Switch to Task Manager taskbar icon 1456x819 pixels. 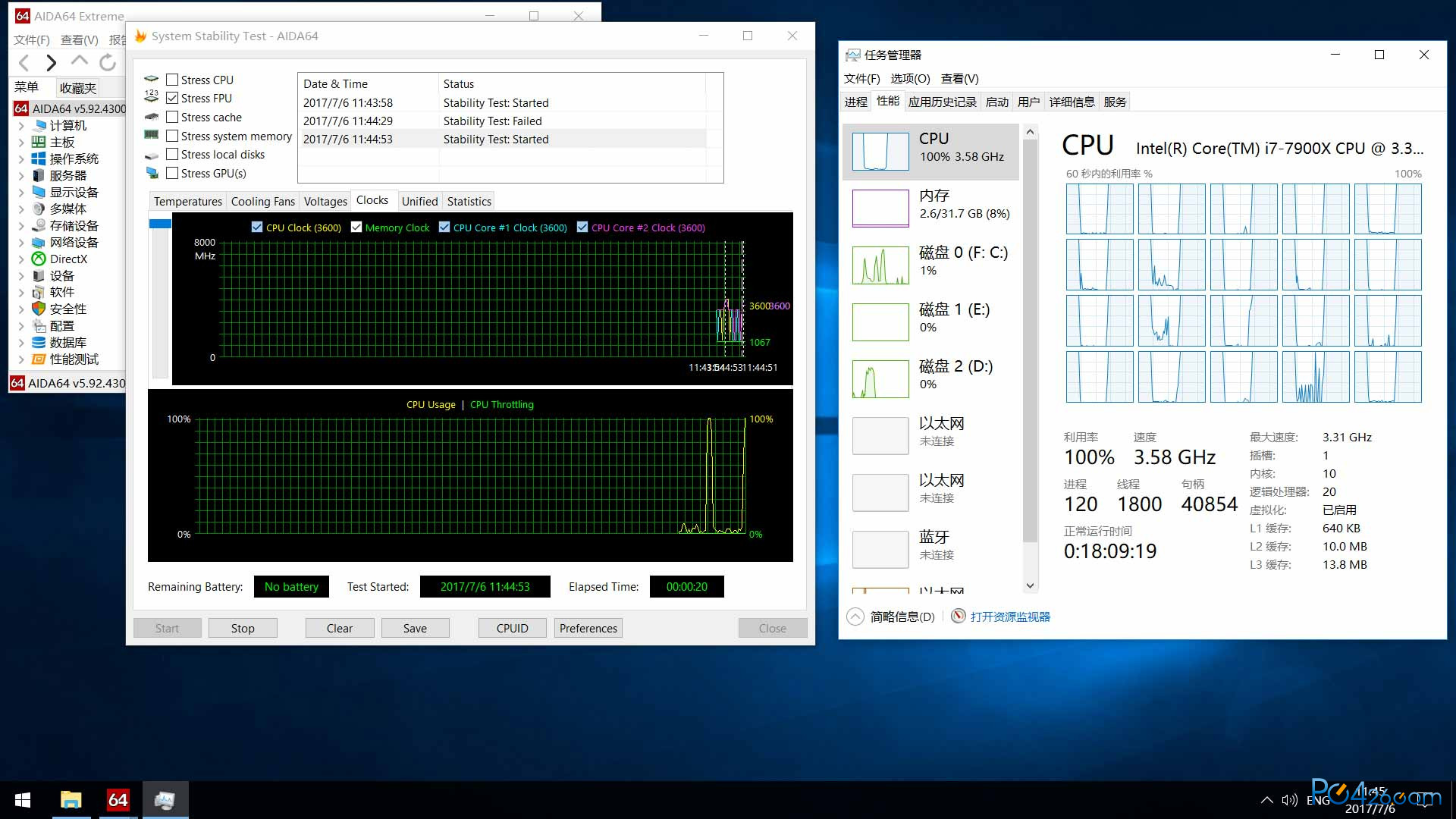click(165, 800)
